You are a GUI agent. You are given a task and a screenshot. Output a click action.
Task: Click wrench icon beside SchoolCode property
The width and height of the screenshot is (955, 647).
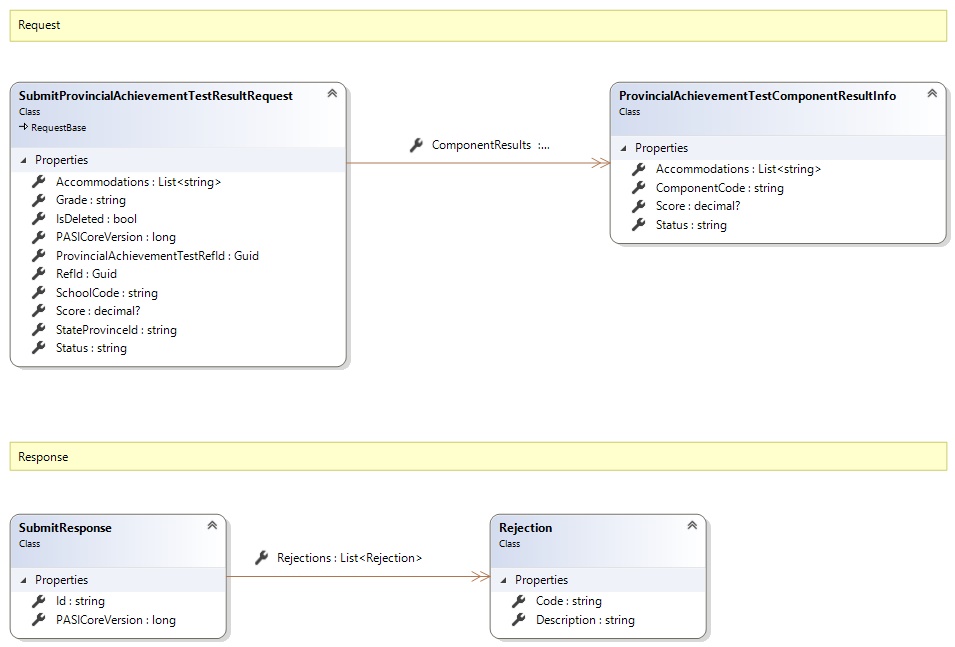point(39,293)
